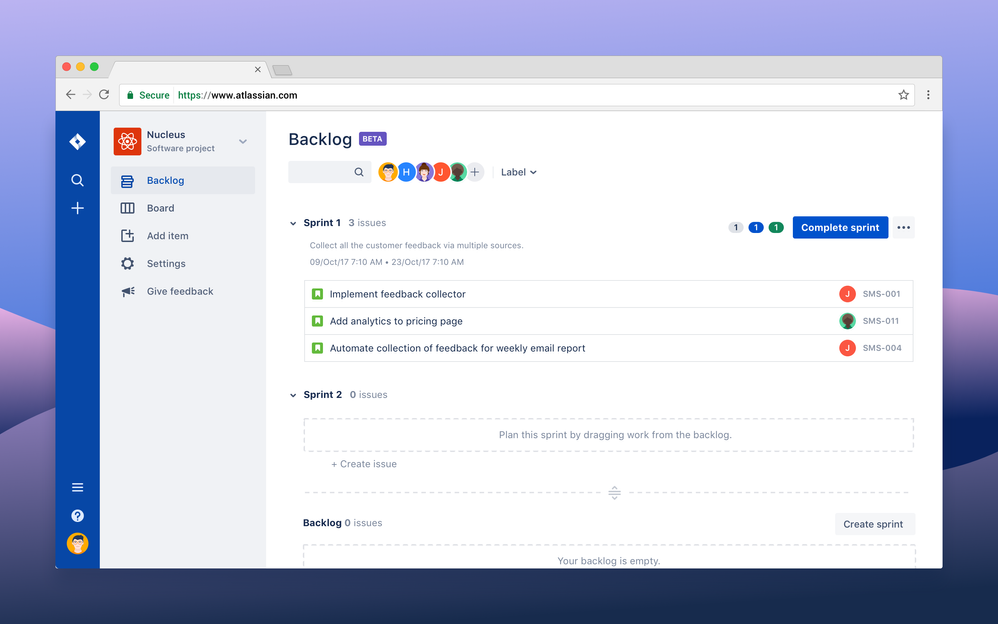
Task: Open help using the question mark icon
Action: coord(77,515)
